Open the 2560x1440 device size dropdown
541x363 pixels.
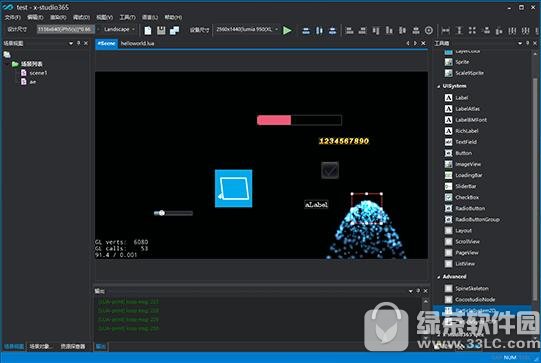coord(247,29)
